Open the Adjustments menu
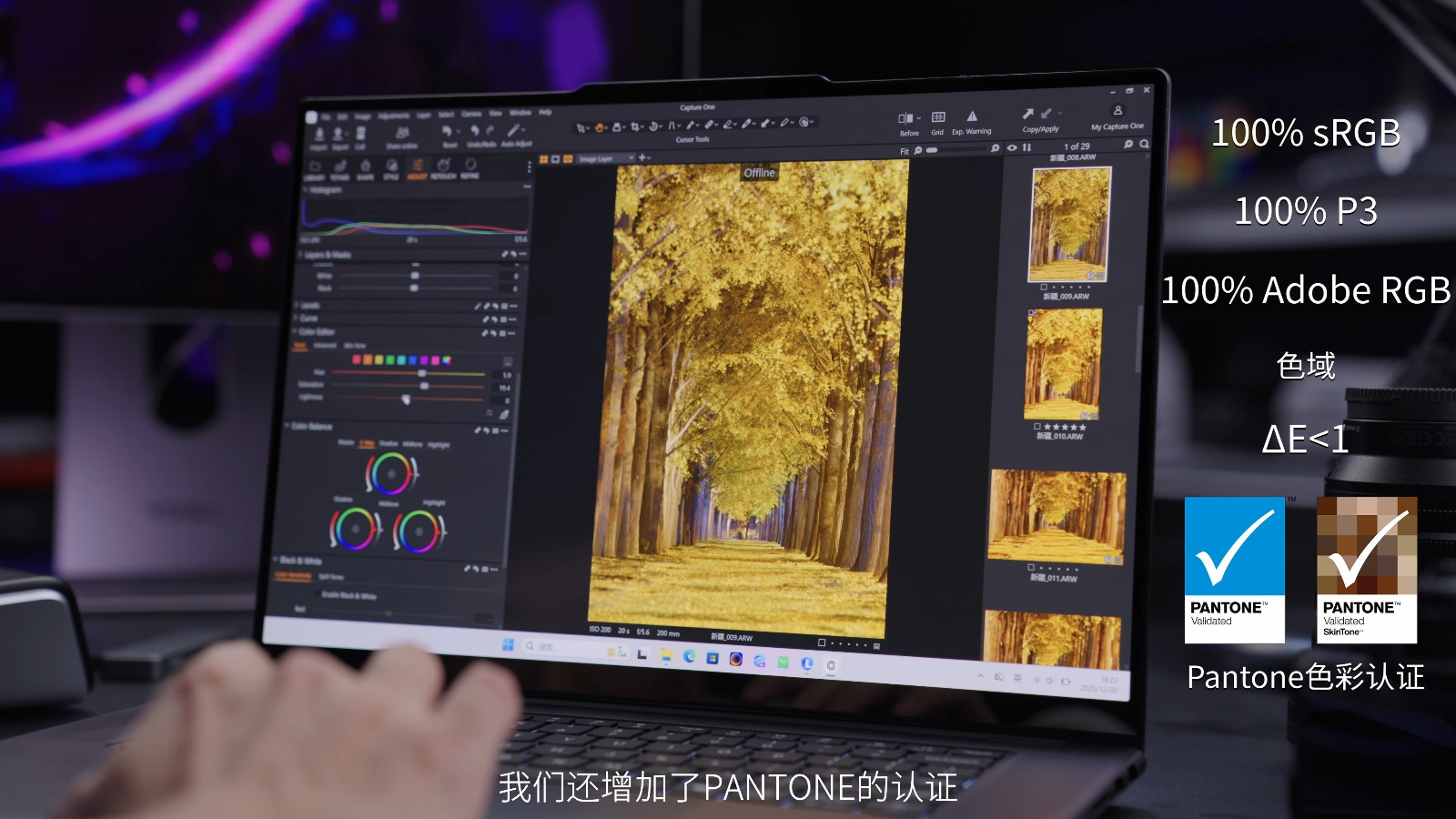The height and width of the screenshot is (819, 1456). 394,116
